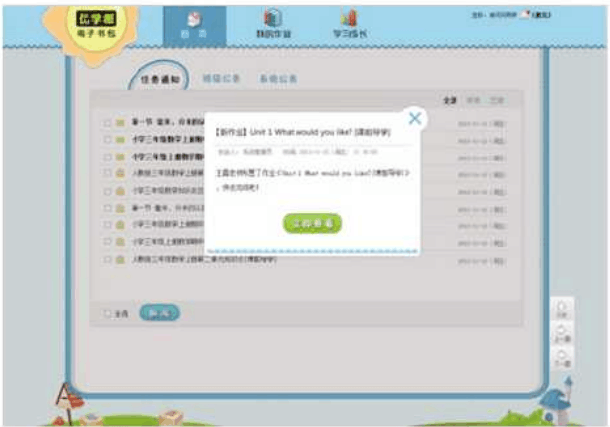
Task: Click the blue delete button beside 全选
Action: 159,313
